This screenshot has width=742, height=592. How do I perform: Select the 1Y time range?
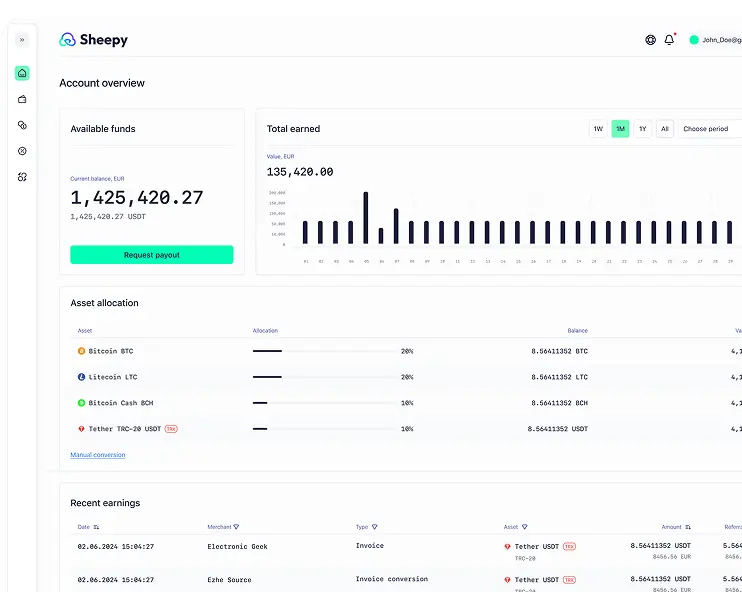click(x=642, y=129)
